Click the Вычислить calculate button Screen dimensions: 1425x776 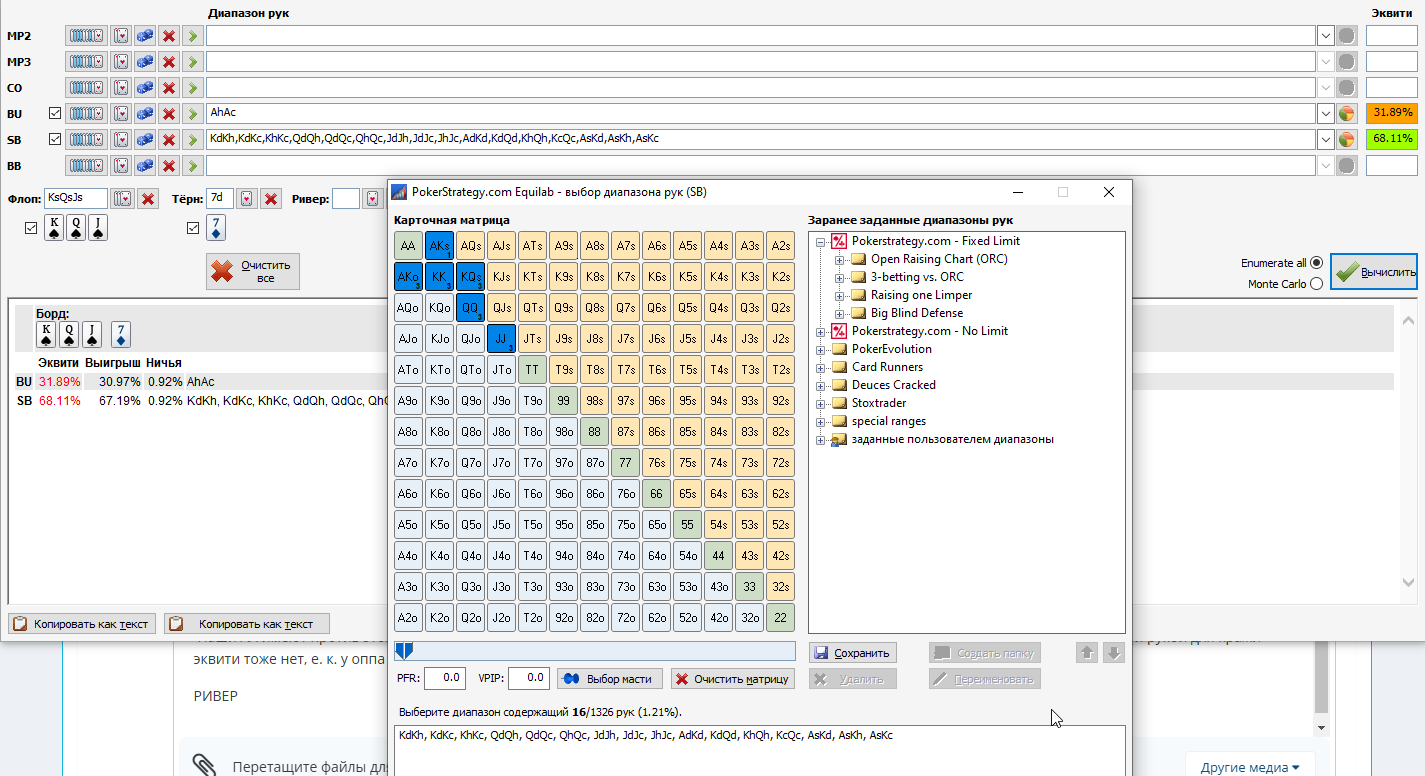point(1374,271)
